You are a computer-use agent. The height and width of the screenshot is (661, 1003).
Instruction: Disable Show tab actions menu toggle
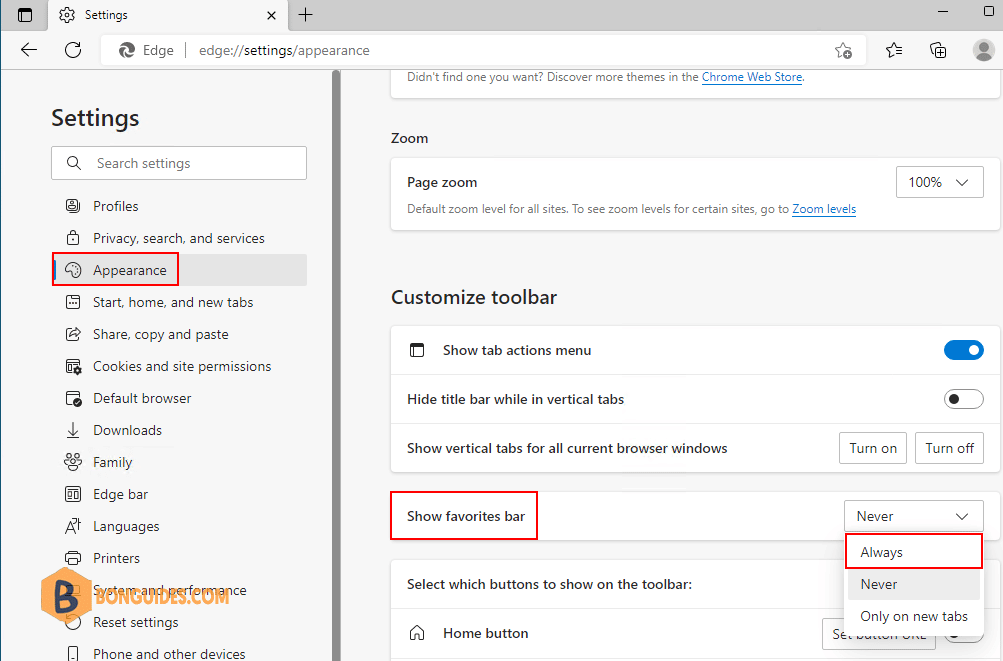963,350
